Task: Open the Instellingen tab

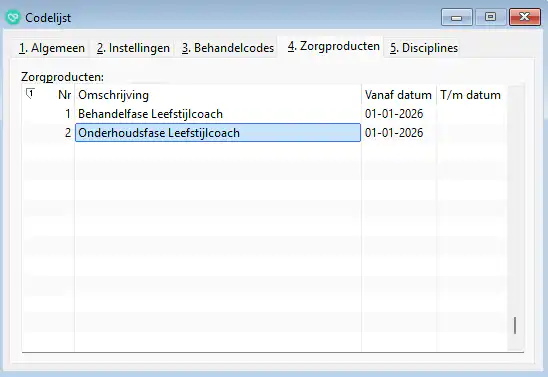Action: point(133,48)
